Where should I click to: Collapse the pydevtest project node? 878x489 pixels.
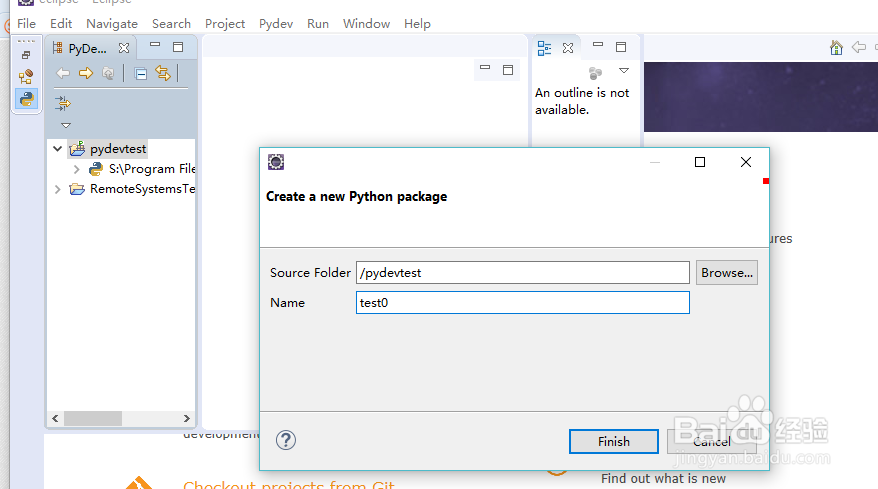coord(57,149)
